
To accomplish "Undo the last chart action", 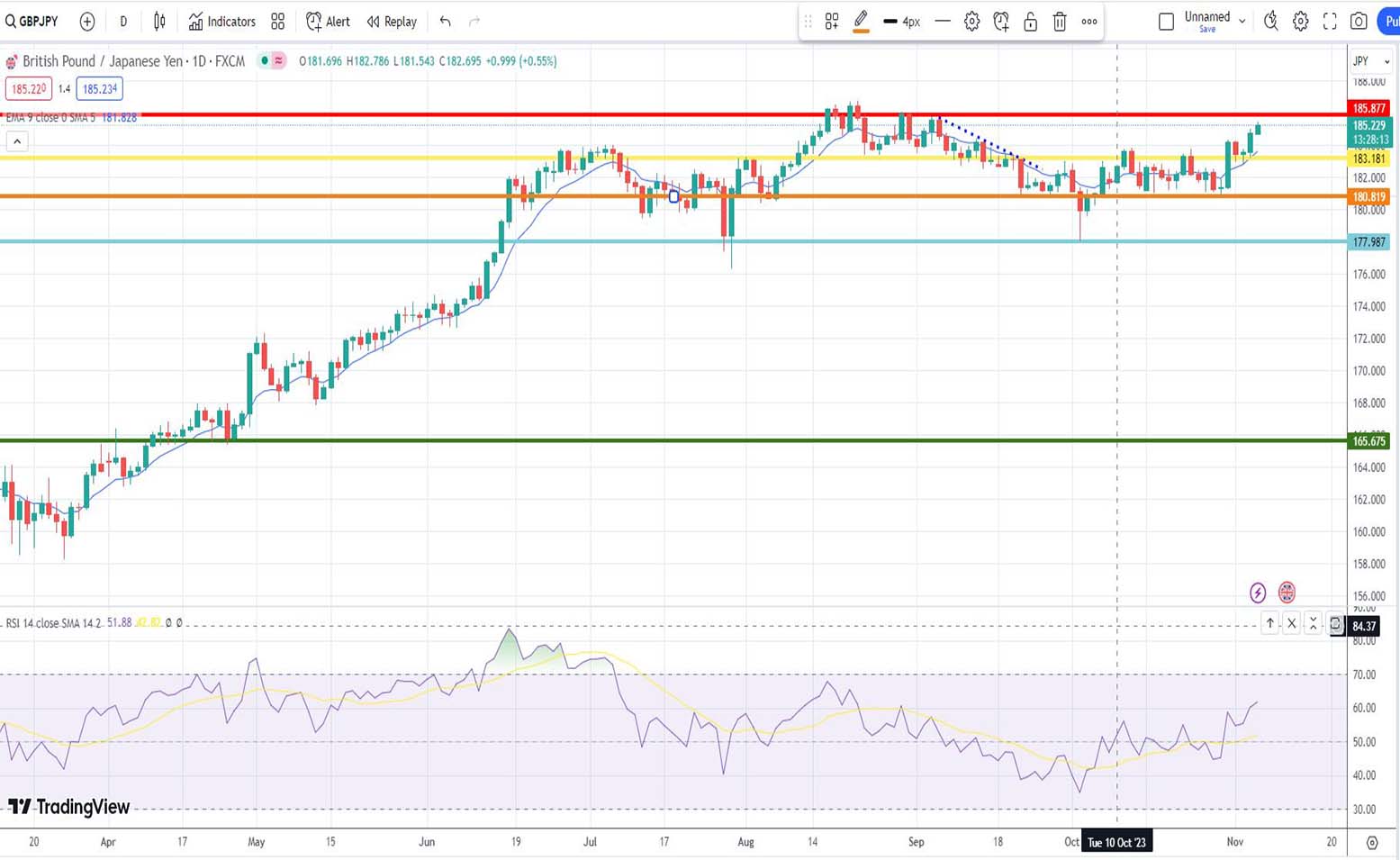I will [445, 22].
